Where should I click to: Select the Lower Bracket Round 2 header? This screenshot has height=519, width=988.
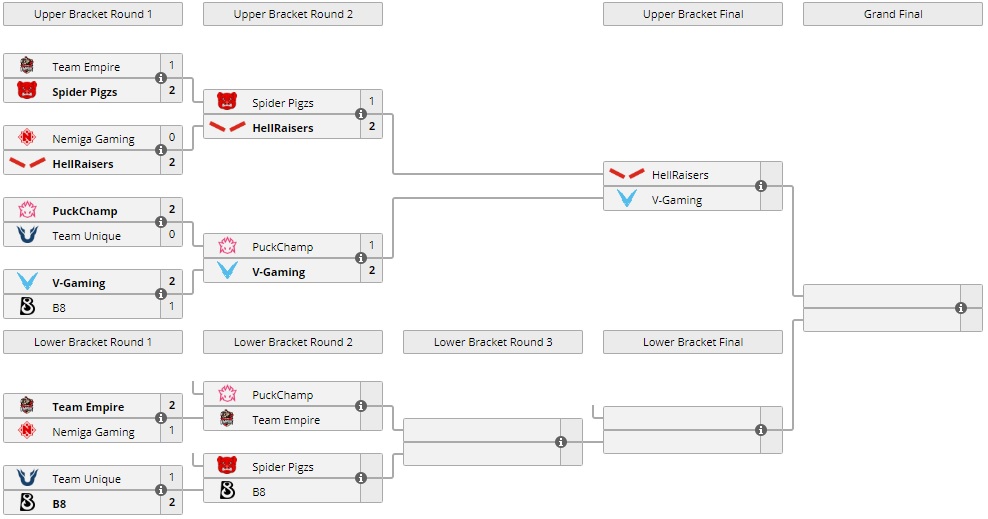coord(293,342)
